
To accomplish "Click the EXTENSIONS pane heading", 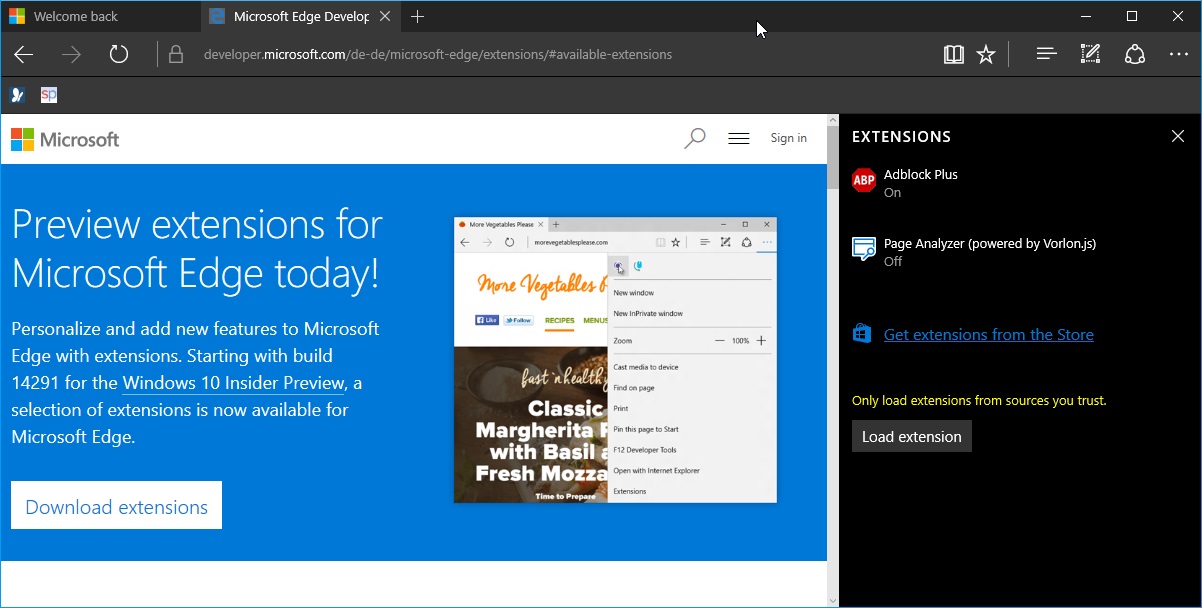I will click(x=901, y=136).
